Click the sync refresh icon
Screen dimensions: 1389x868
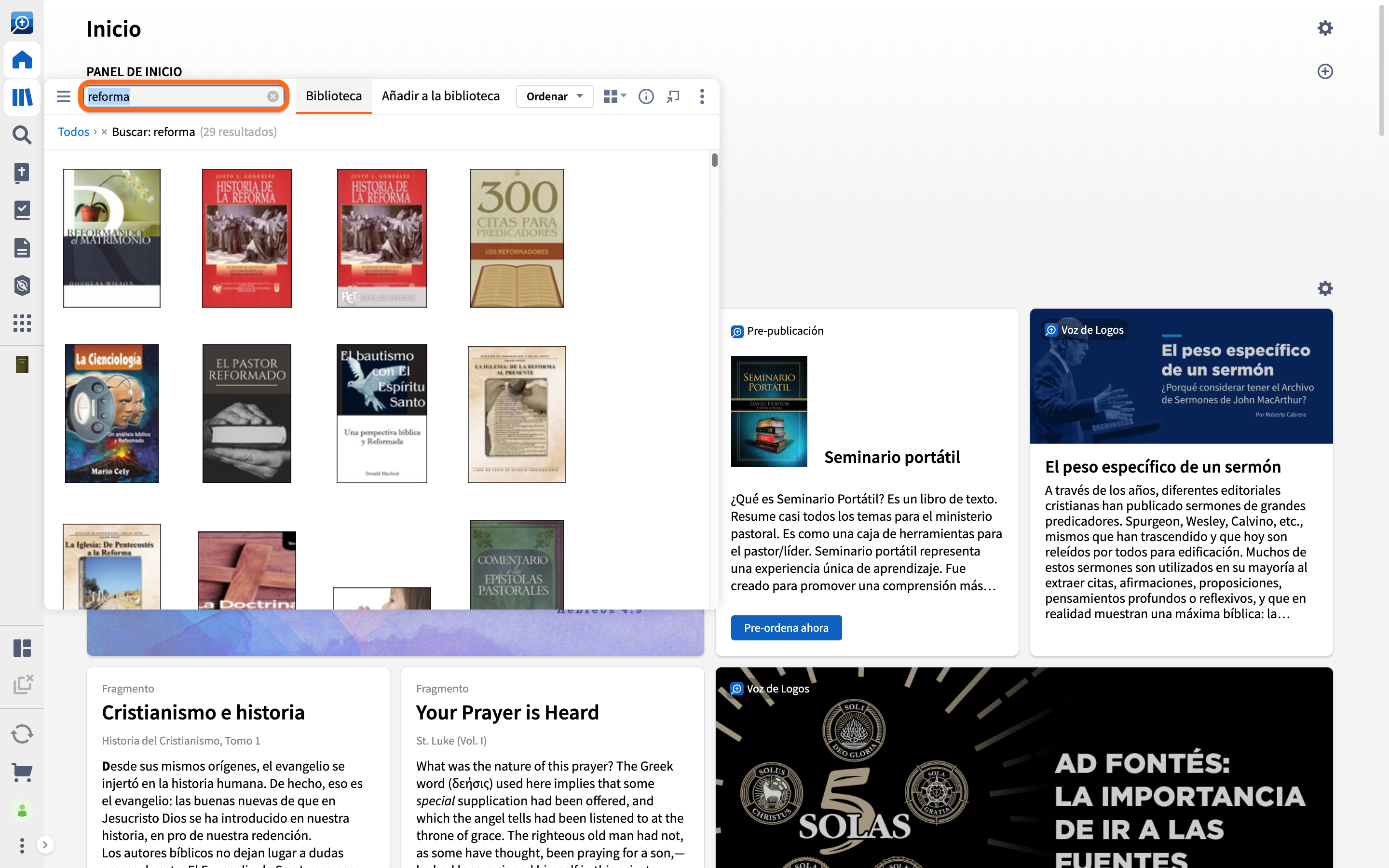click(x=22, y=733)
